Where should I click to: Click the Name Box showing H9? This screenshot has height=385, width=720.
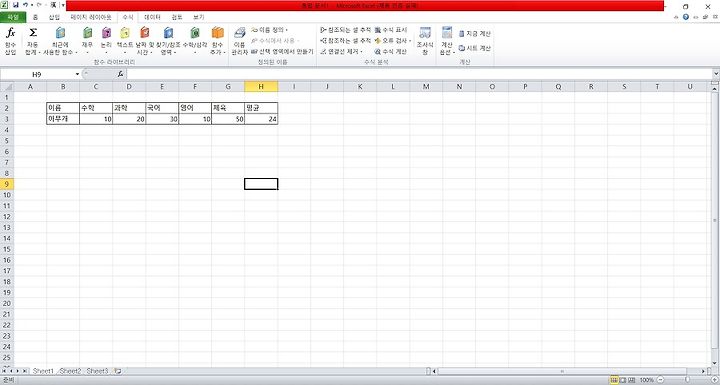click(37, 74)
